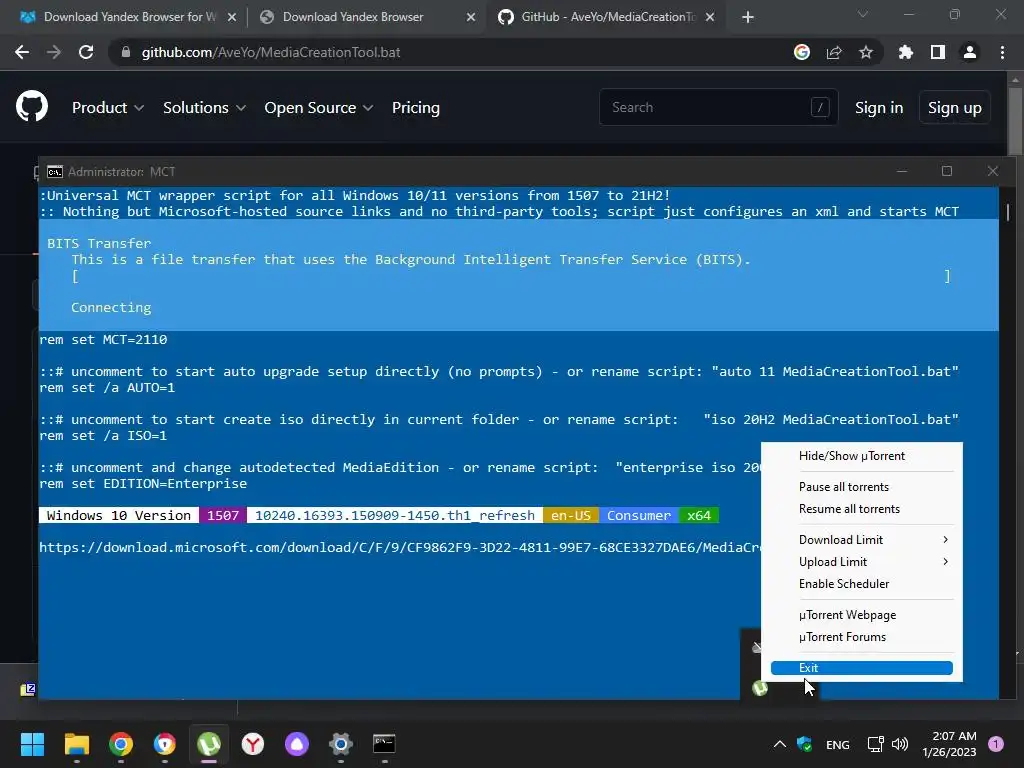Open Settings gear from taskbar

click(341, 744)
